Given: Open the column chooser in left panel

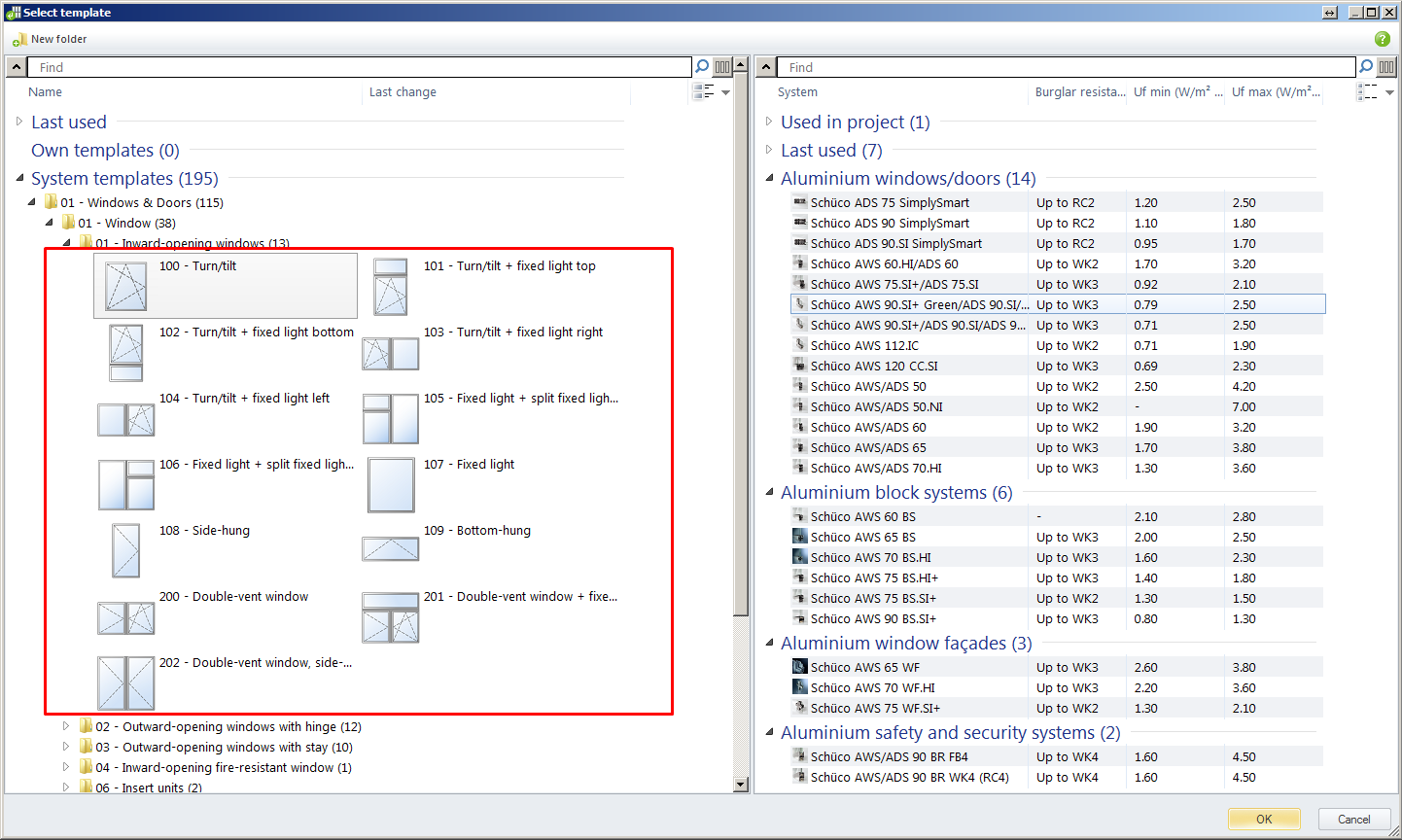Looking at the screenshot, I should (x=722, y=67).
